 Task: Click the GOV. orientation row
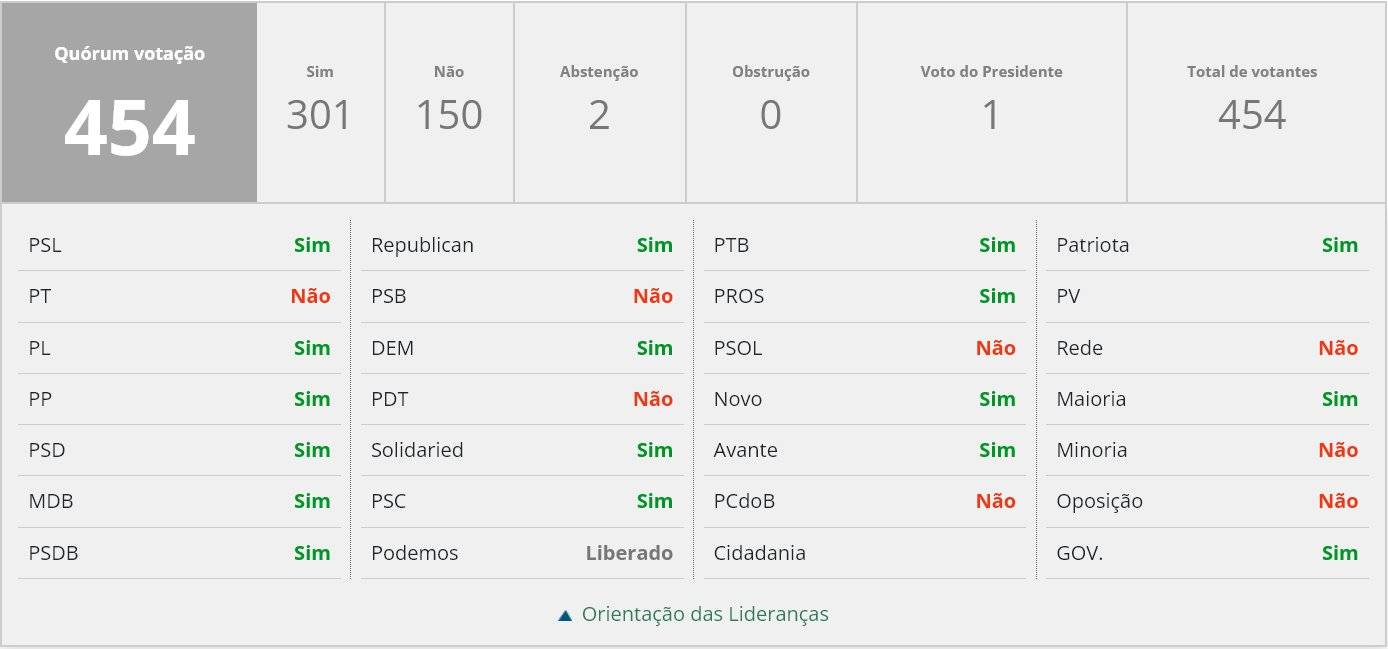tap(1206, 553)
